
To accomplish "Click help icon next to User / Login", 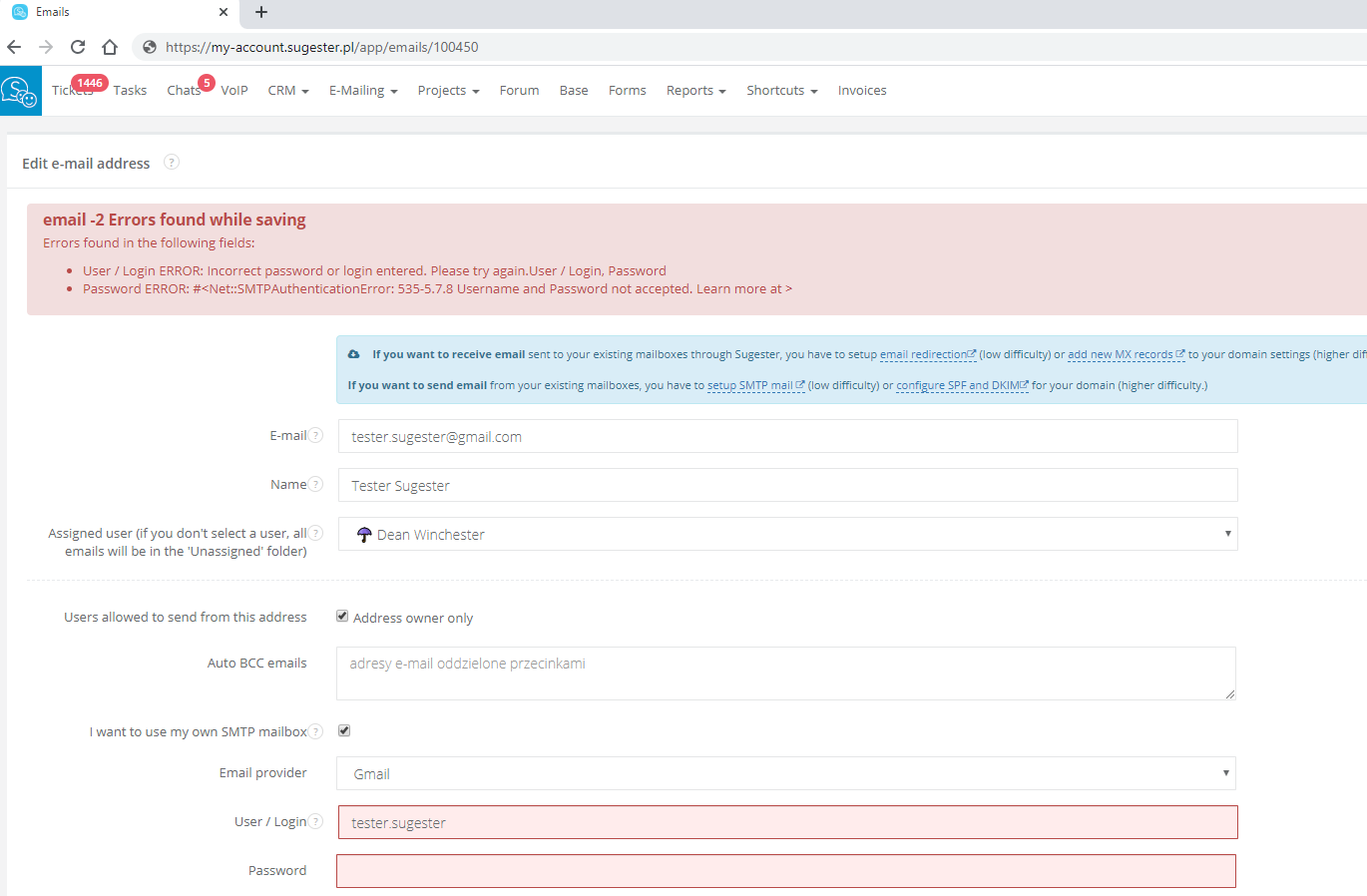I will tap(316, 821).
